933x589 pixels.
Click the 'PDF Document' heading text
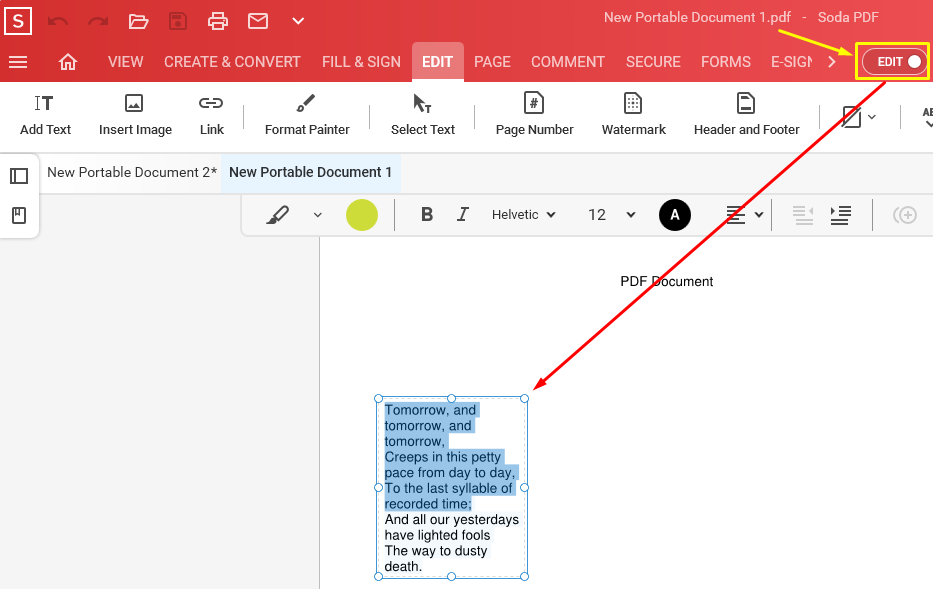pyautogui.click(x=666, y=281)
